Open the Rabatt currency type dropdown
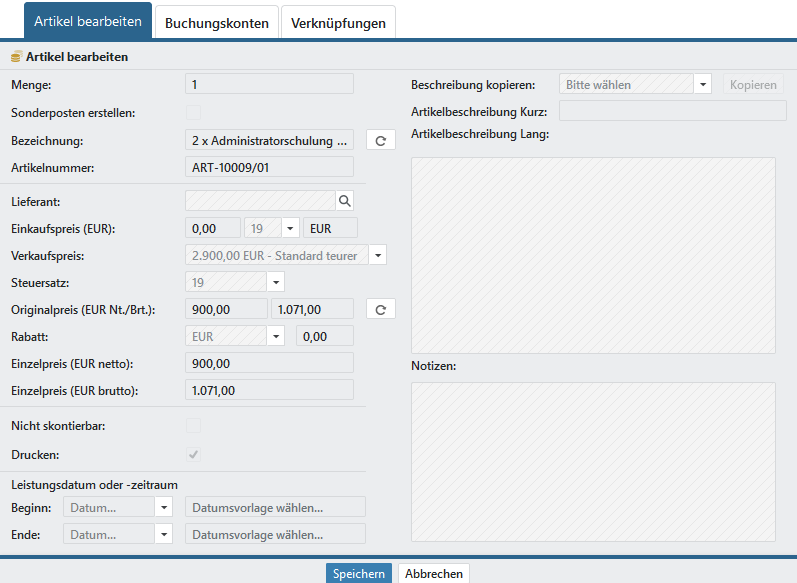This screenshot has width=797, height=583. (x=276, y=337)
